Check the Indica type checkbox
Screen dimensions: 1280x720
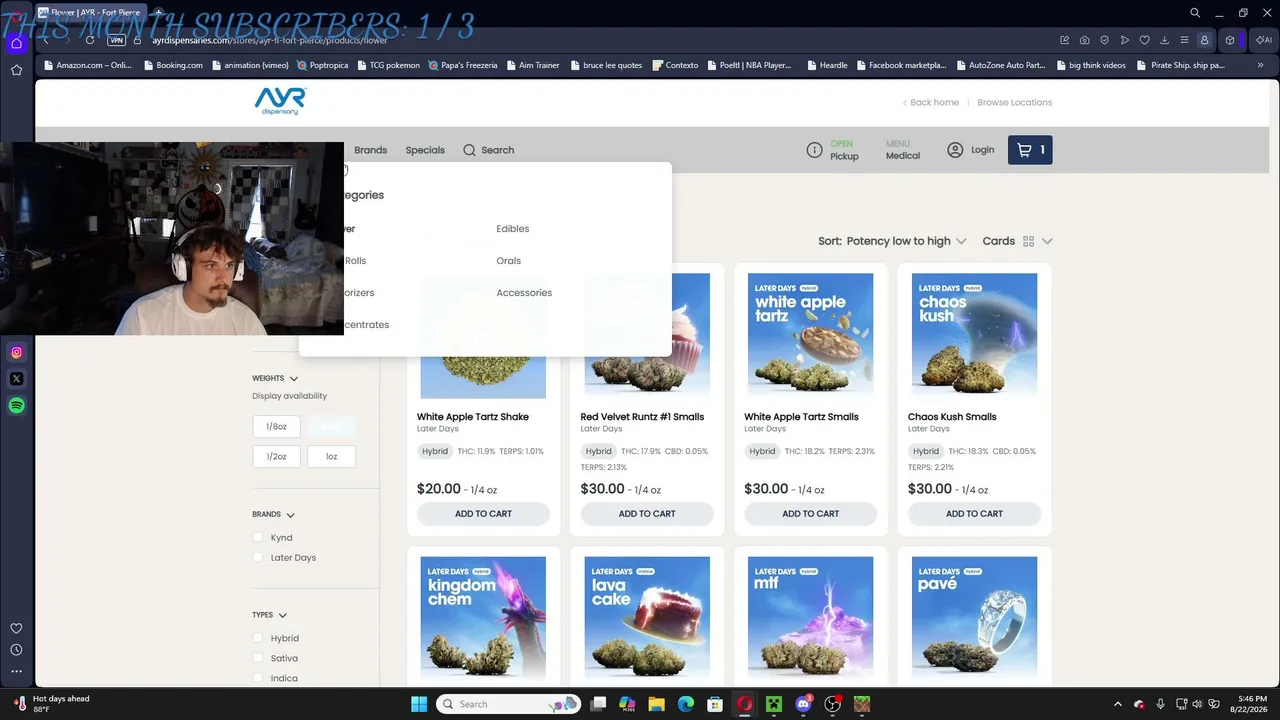coord(258,678)
